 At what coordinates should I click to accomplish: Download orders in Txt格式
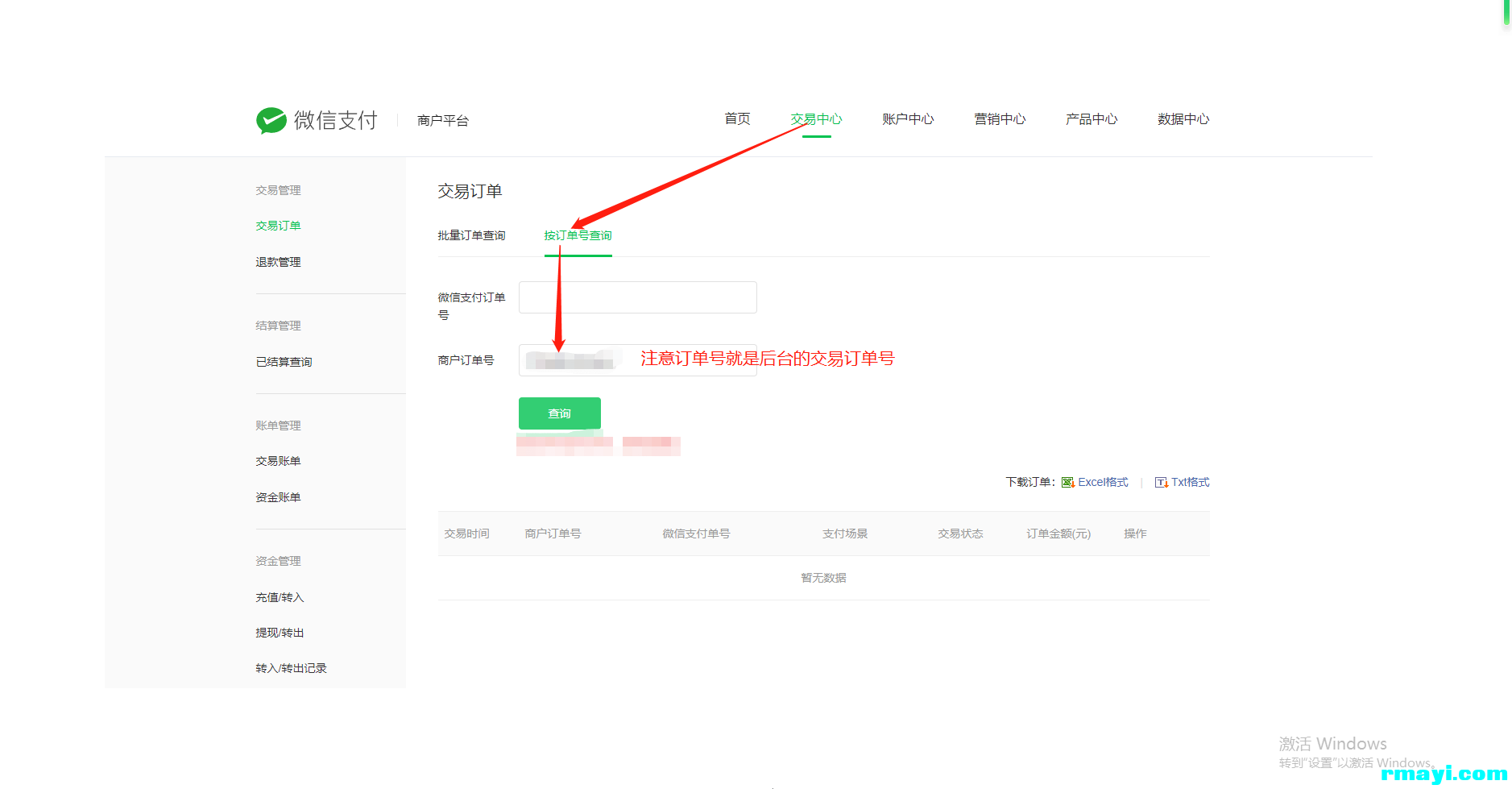1190,482
